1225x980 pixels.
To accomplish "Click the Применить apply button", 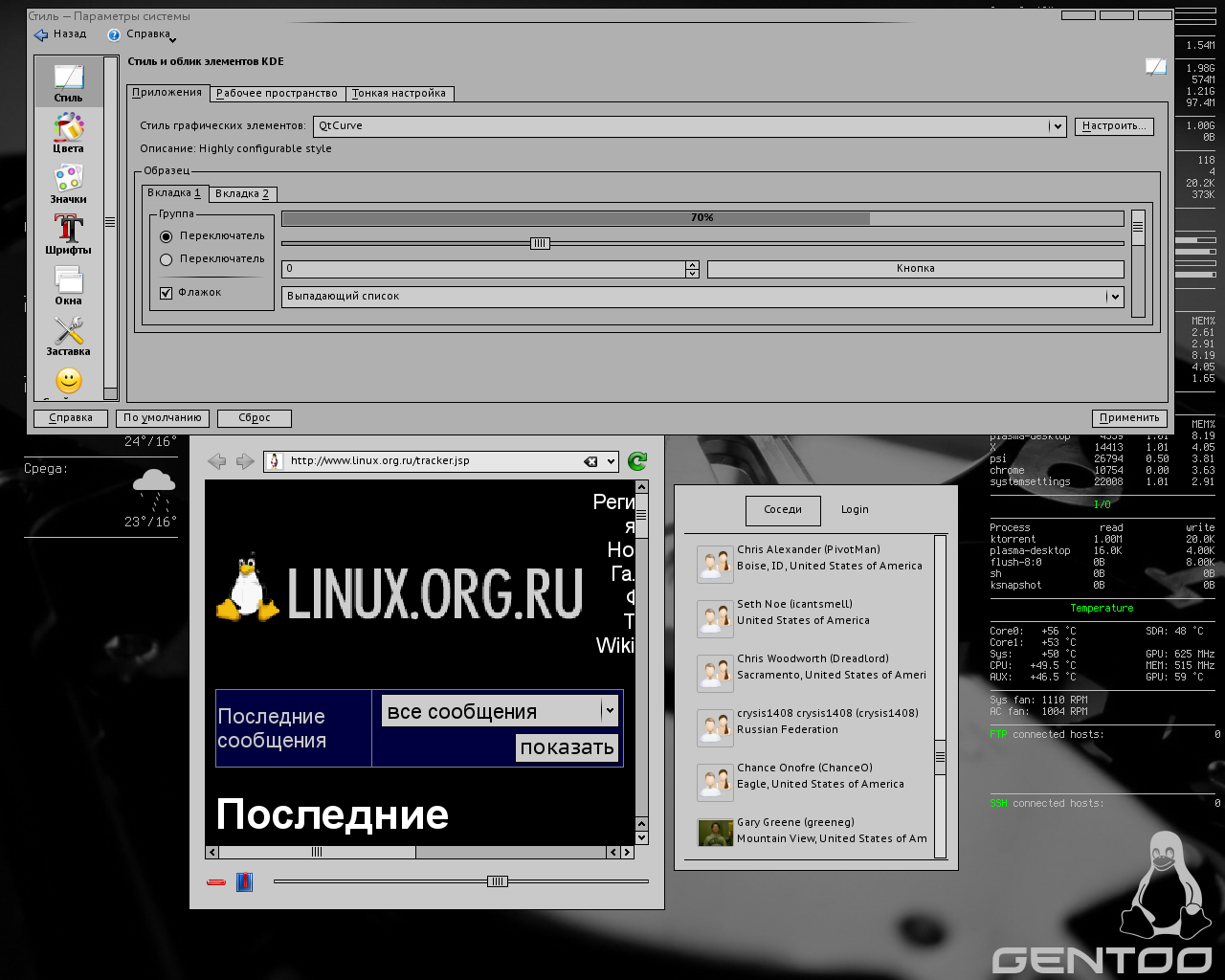I will [x=1129, y=418].
